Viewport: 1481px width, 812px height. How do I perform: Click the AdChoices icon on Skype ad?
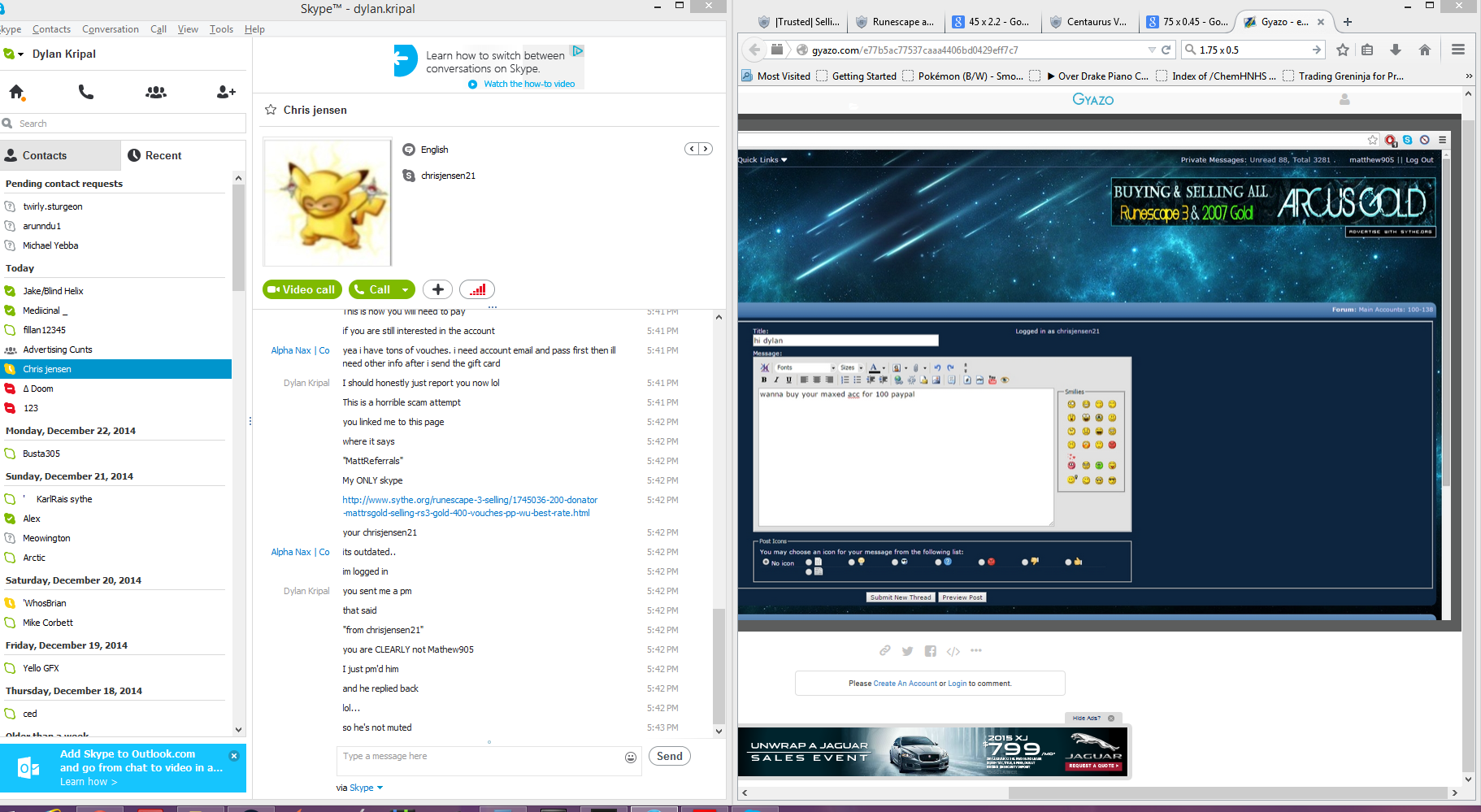[578, 50]
